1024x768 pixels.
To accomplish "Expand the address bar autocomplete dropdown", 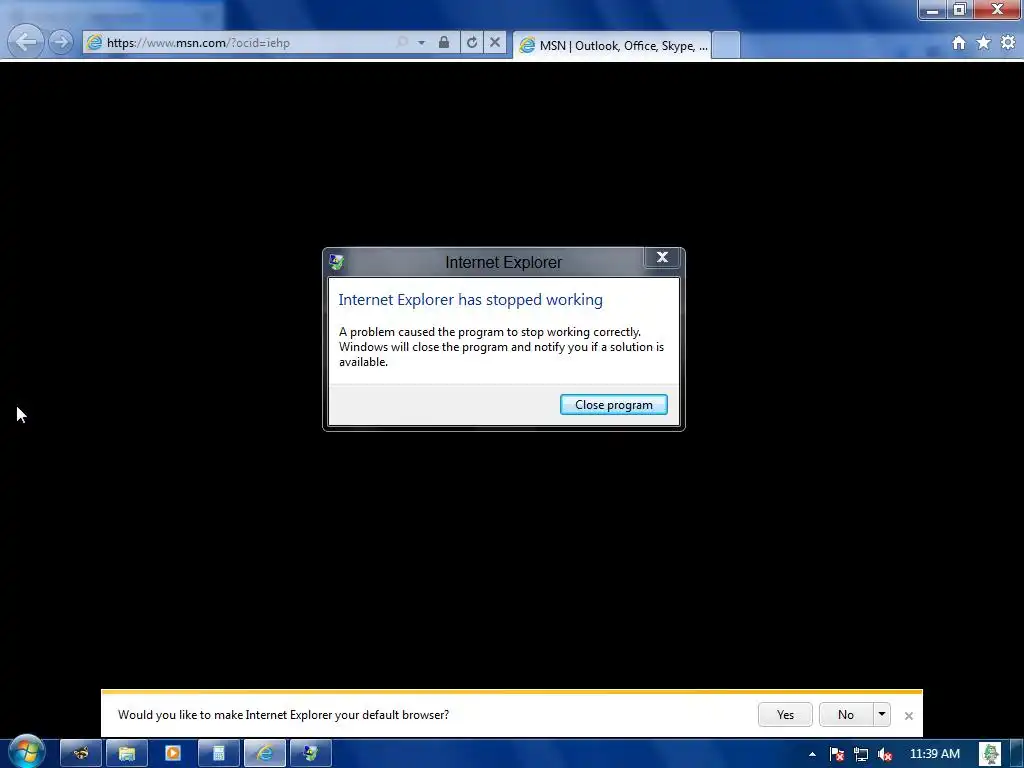I will pyautogui.click(x=422, y=43).
